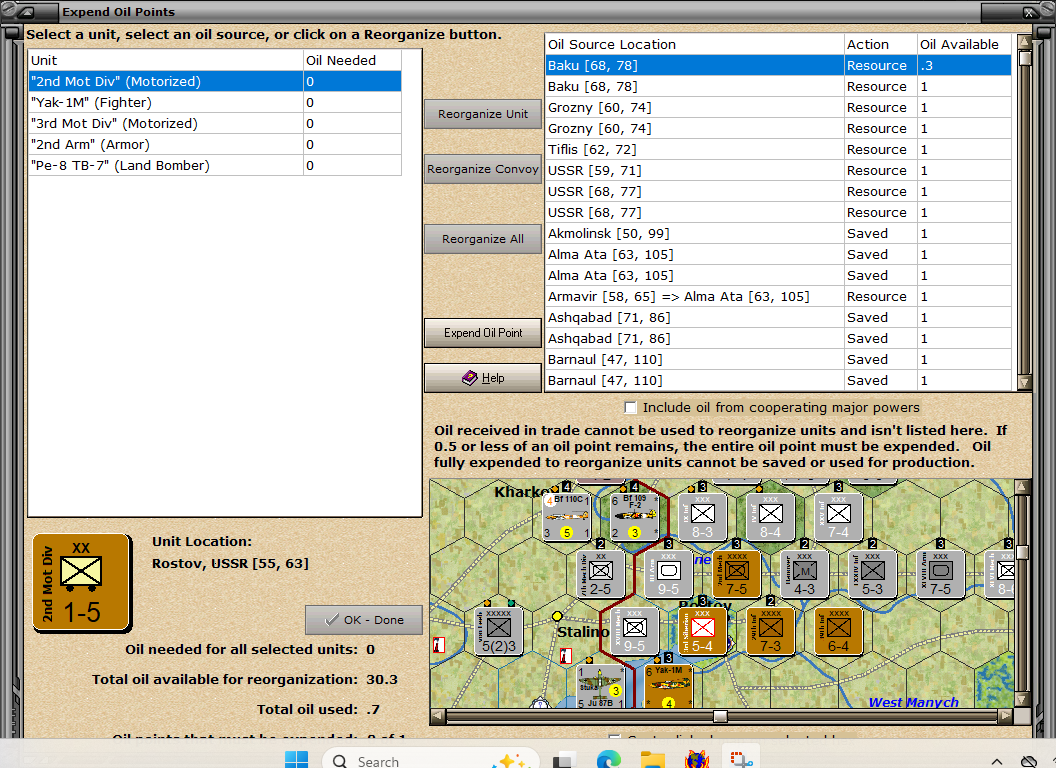The image size is (1056, 768).
Task: Enable include oil from cooperating major powers
Action: tap(630, 408)
